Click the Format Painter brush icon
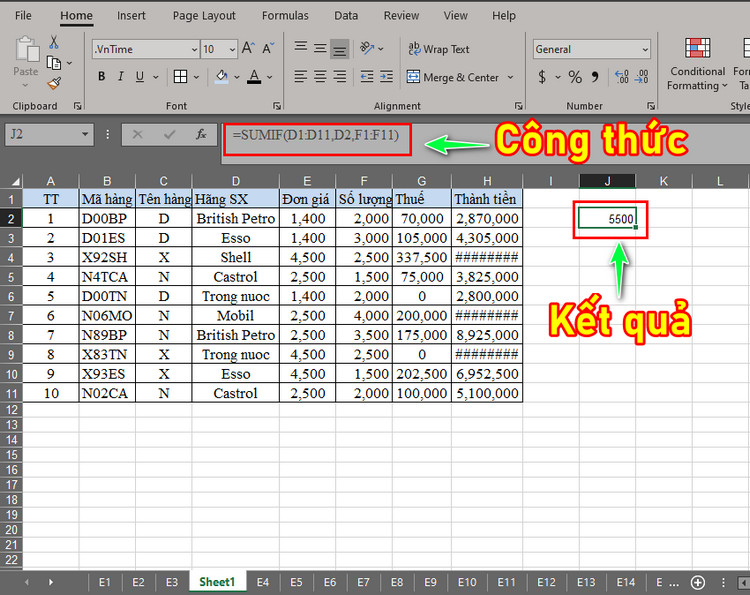The width and height of the screenshot is (750, 595). tap(54, 83)
